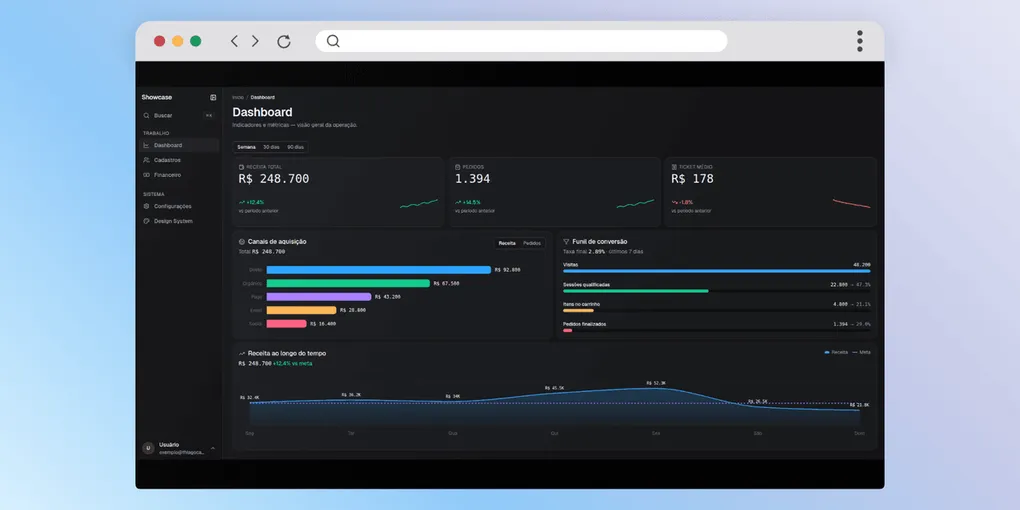Image resolution: width=1020 pixels, height=510 pixels.
Task: Click the R$ 178 Ticket Médio value
Action: [692, 179]
